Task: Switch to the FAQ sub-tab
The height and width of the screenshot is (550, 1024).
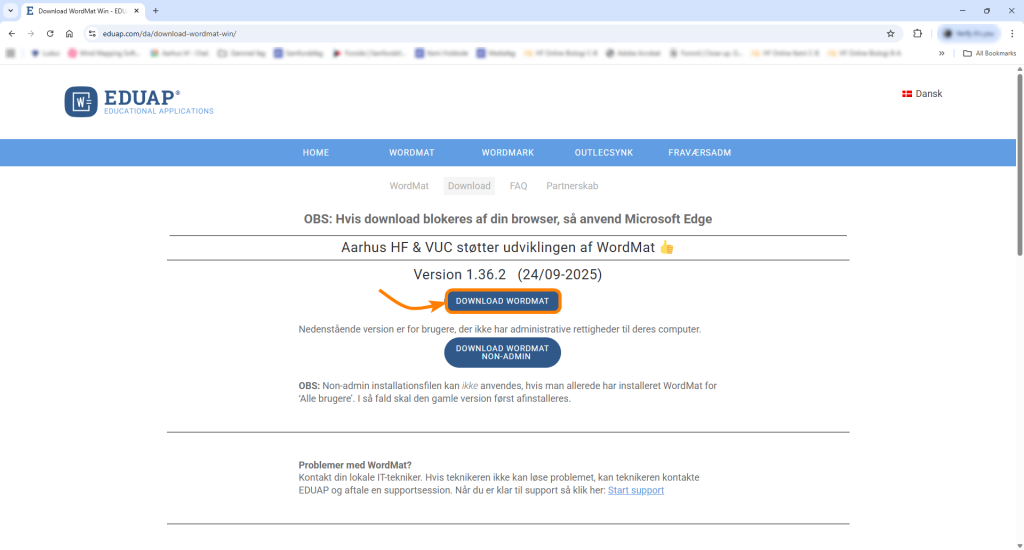Action: pyautogui.click(x=518, y=186)
